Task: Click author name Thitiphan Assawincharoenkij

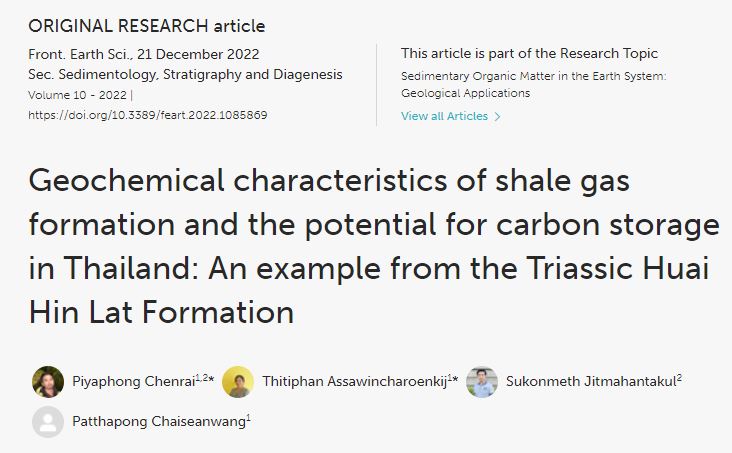Action: (355, 382)
